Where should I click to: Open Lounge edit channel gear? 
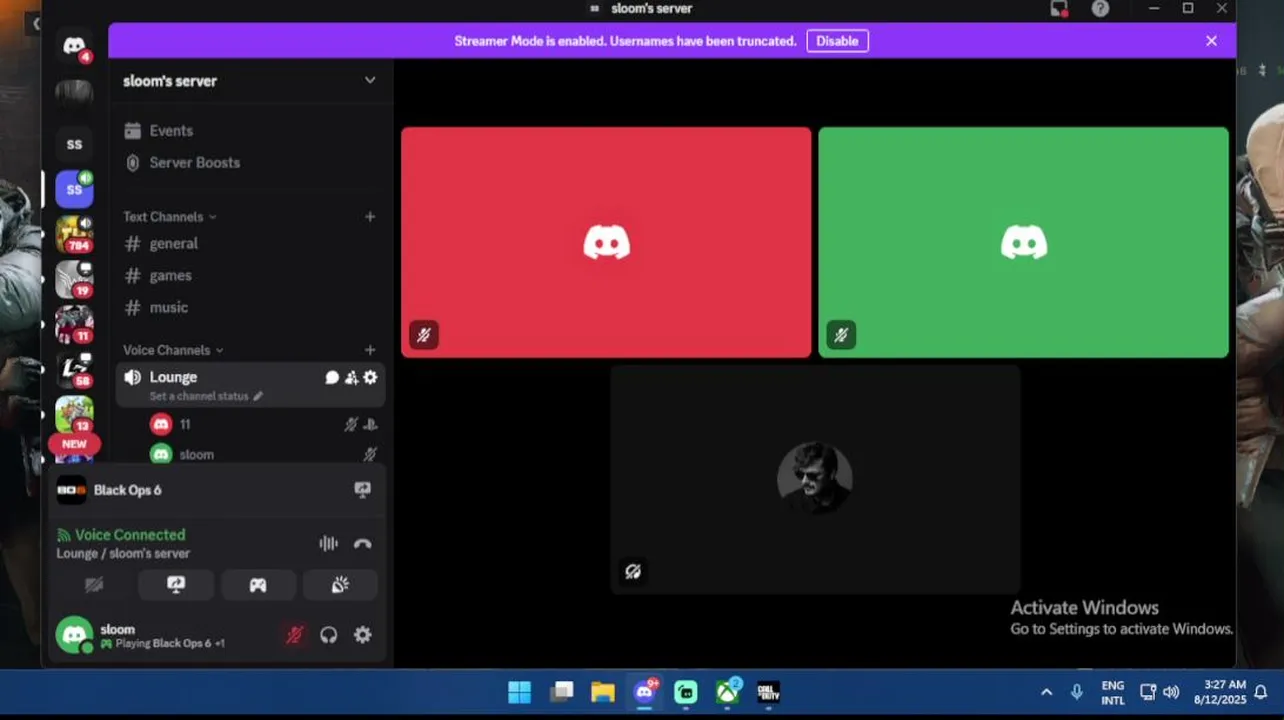[x=370, y=378]
